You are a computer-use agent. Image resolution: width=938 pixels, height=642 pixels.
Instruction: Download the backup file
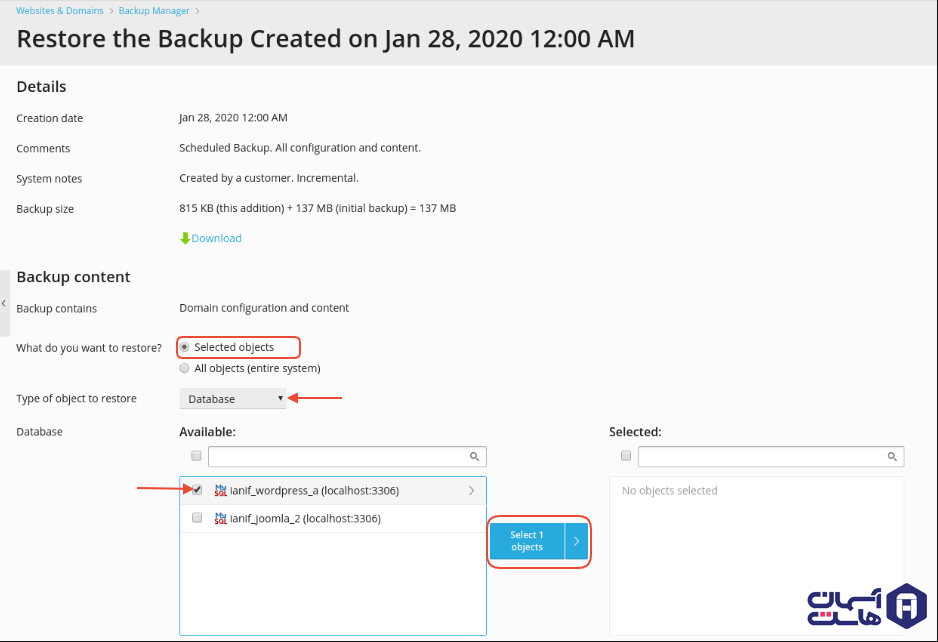(x=216, y=238)
